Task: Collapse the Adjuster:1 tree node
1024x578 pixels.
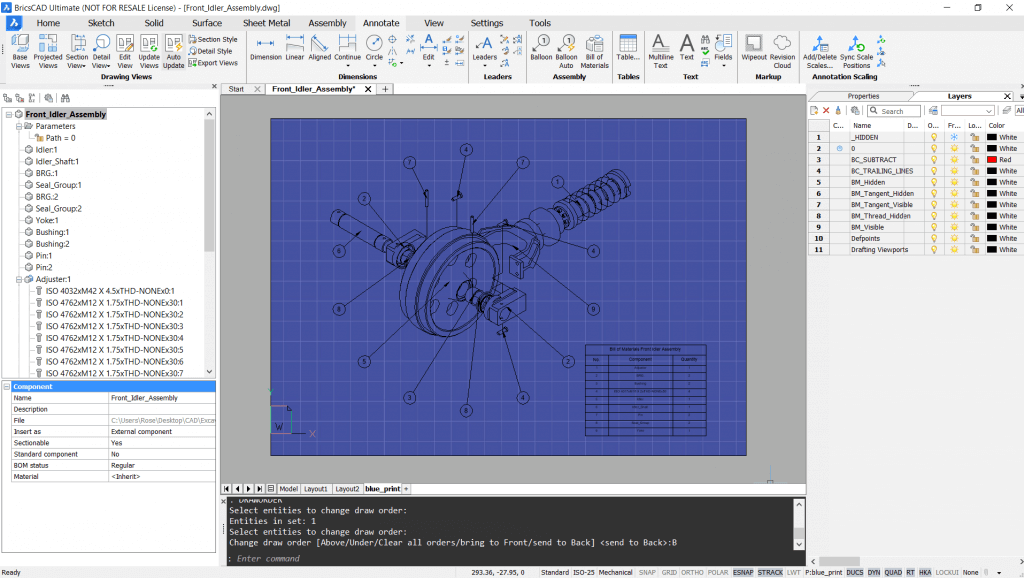Action: tap(17, 279)
